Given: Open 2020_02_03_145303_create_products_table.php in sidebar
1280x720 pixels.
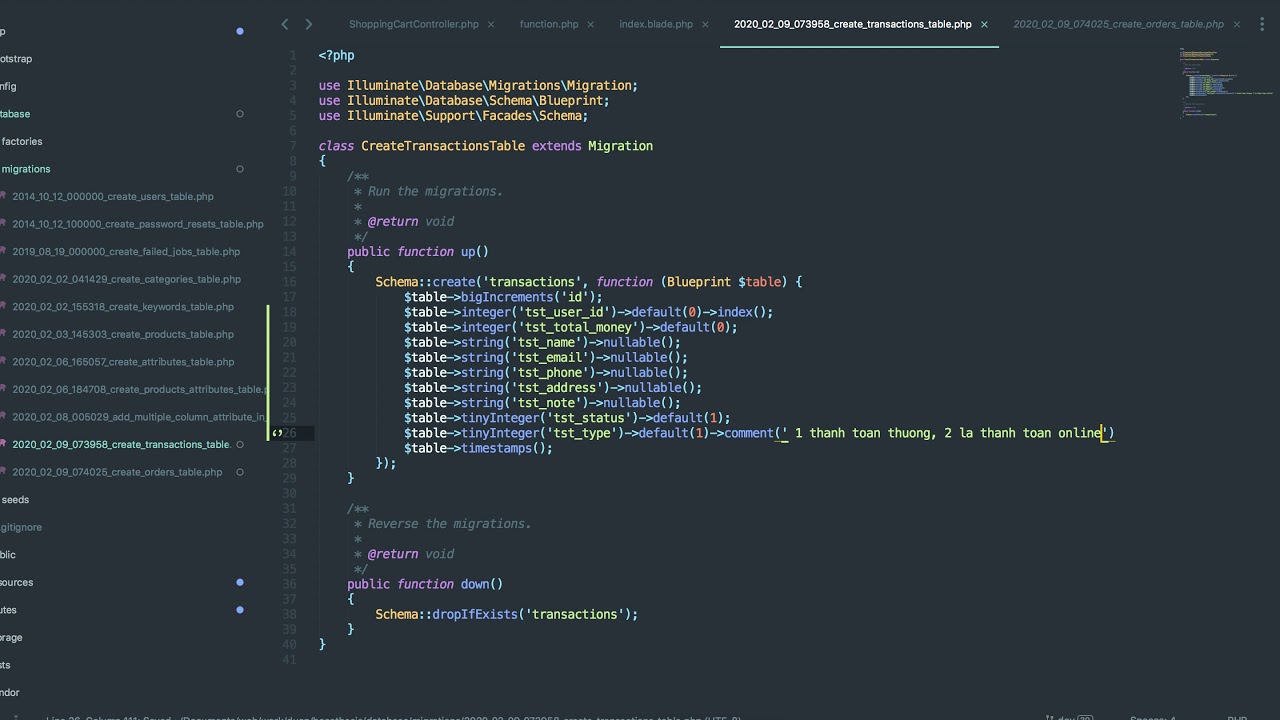Looking at the screenshot, I should 123,334.
